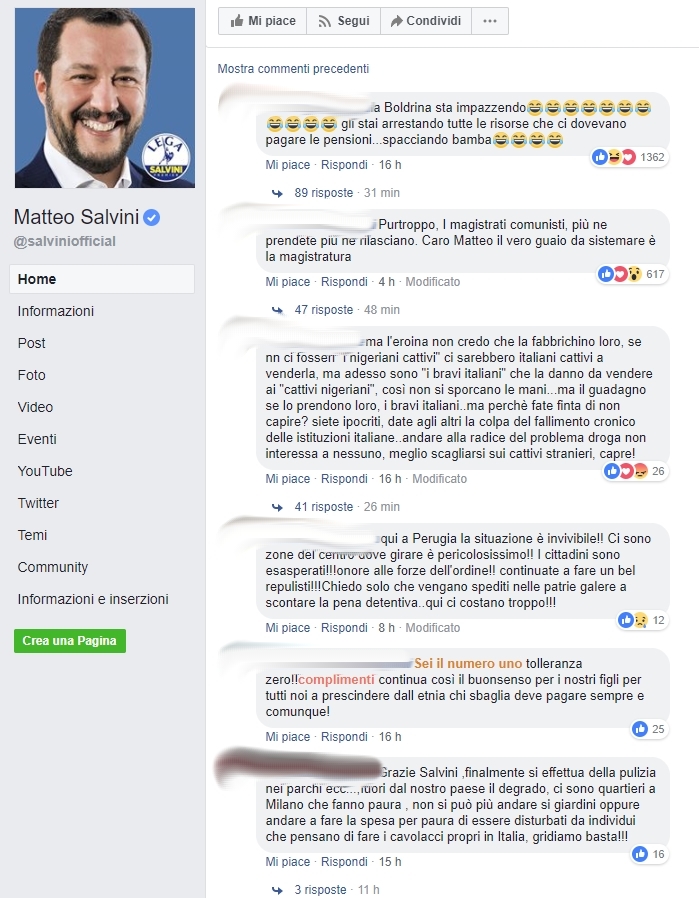The image size is (699, 898).
Task: Like the Boldrina comment via Mi piace
Action: [287, 165]
